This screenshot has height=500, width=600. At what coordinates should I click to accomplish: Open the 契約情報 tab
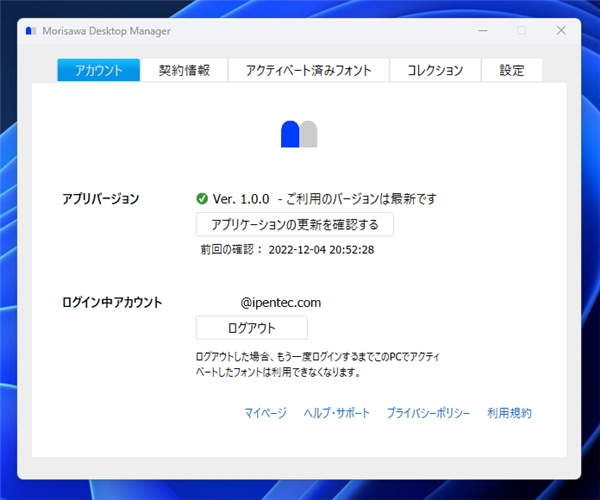[x=184, y=70]
